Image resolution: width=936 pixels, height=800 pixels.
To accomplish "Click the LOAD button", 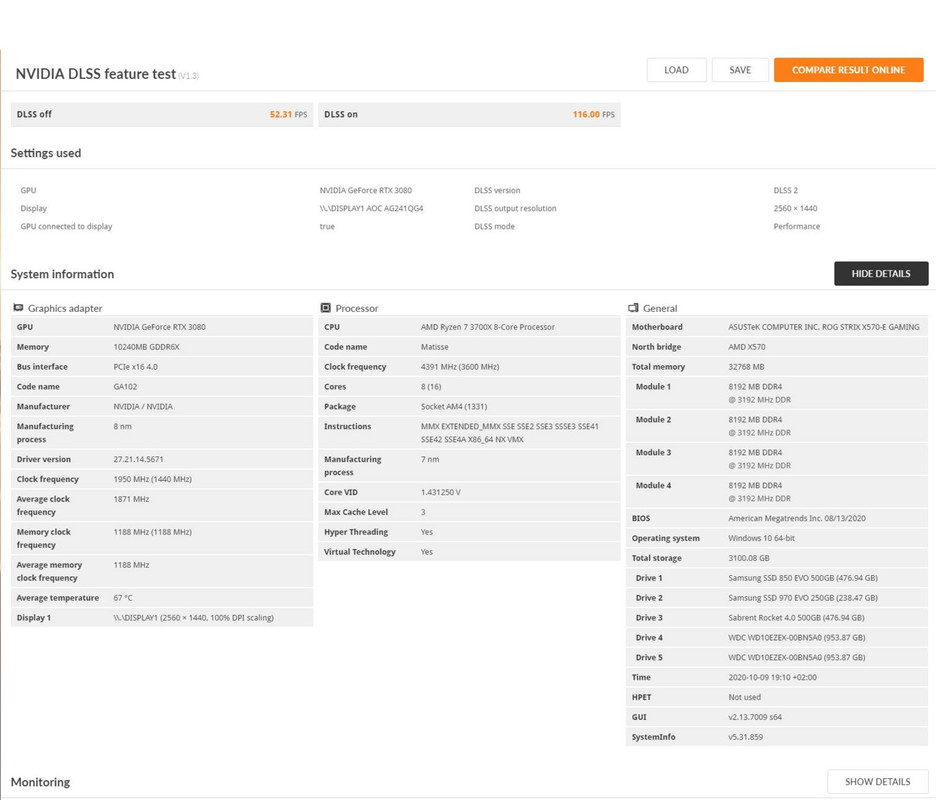I will coord(676,70).
